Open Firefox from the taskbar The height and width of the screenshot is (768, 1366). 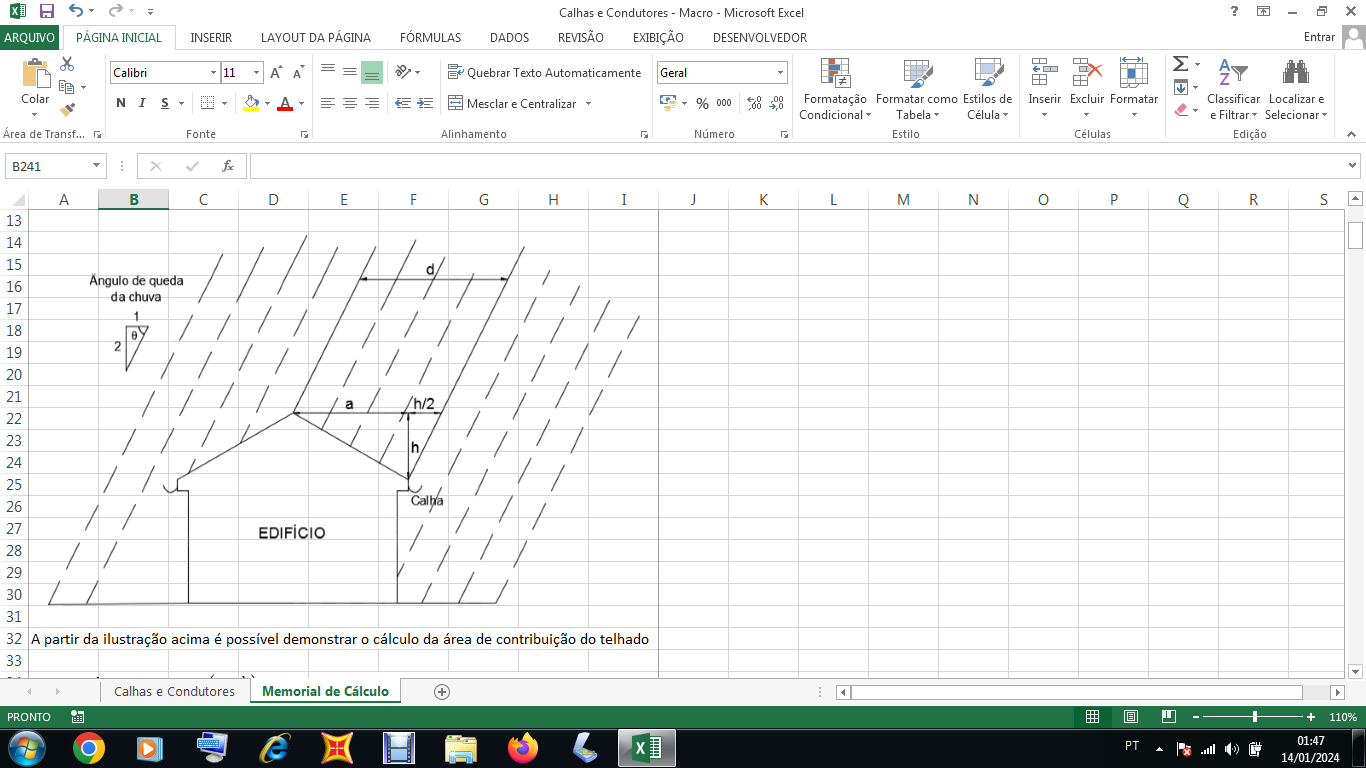(522, 748)
